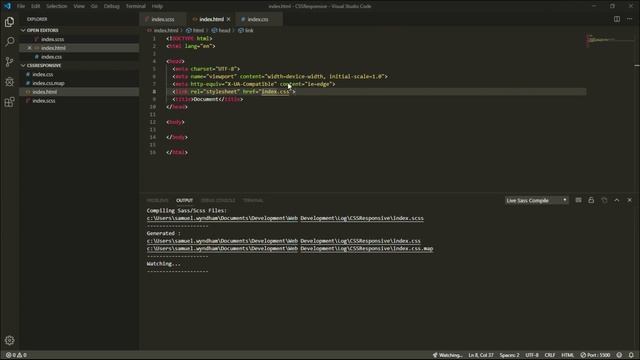Close the bottom output panel
The height and width of the screenshot is (360, 640).
(629, 200)
